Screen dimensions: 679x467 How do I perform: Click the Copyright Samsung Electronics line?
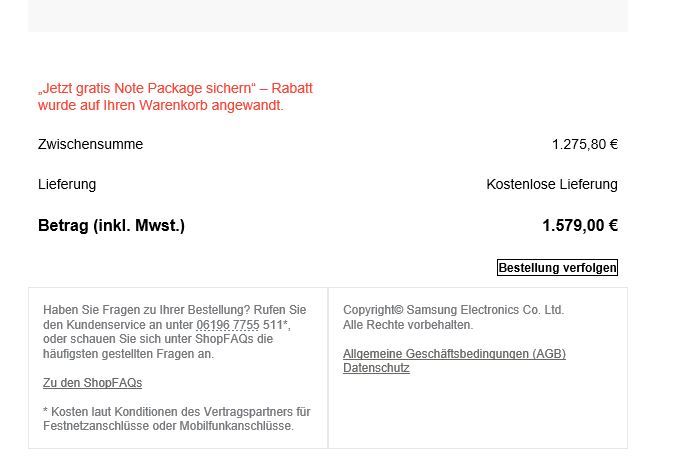point(453,310)
